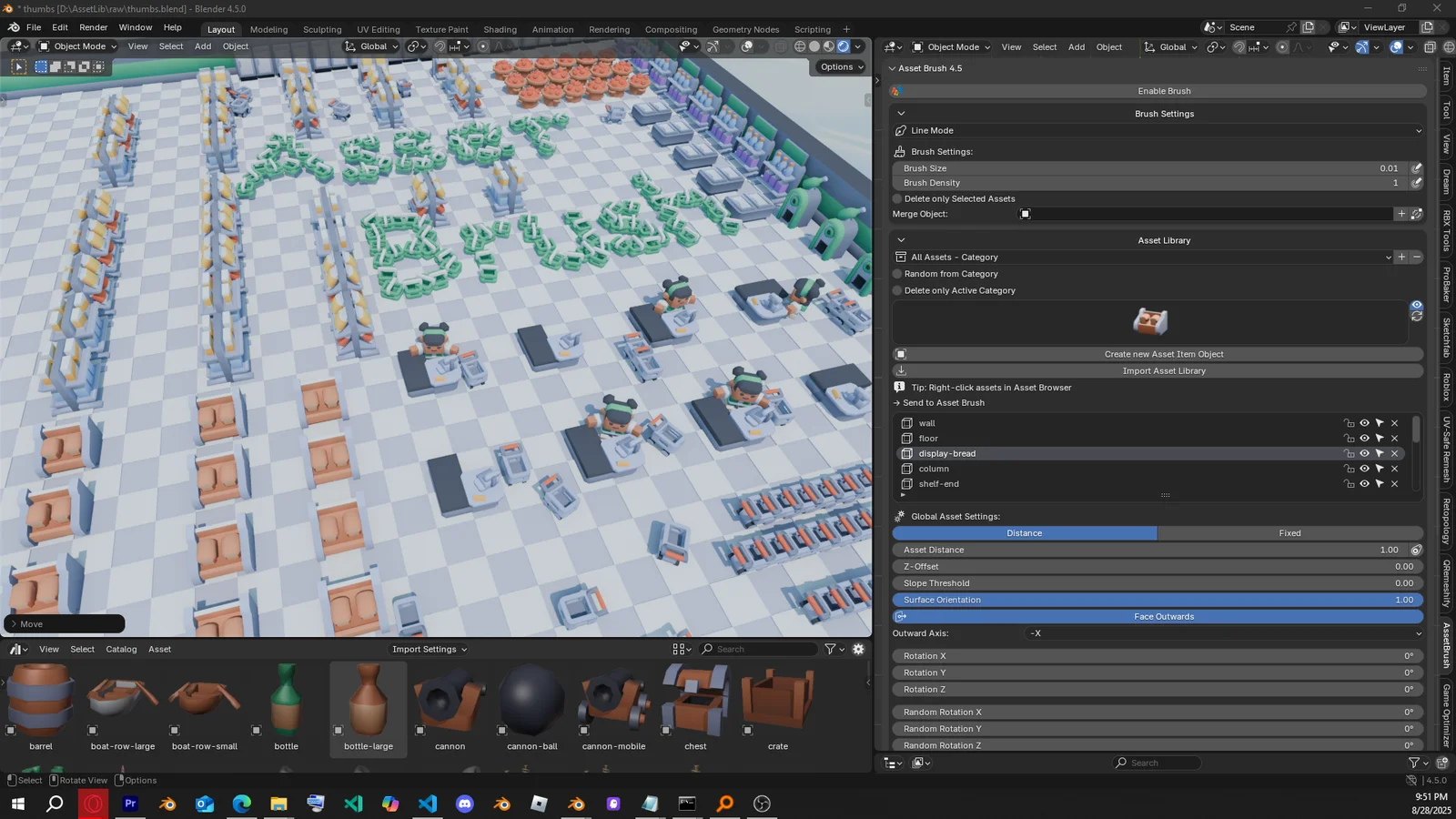Click the viewport overlays icon
Screen dimensions: 1456x819
click(x=746, y=46)
